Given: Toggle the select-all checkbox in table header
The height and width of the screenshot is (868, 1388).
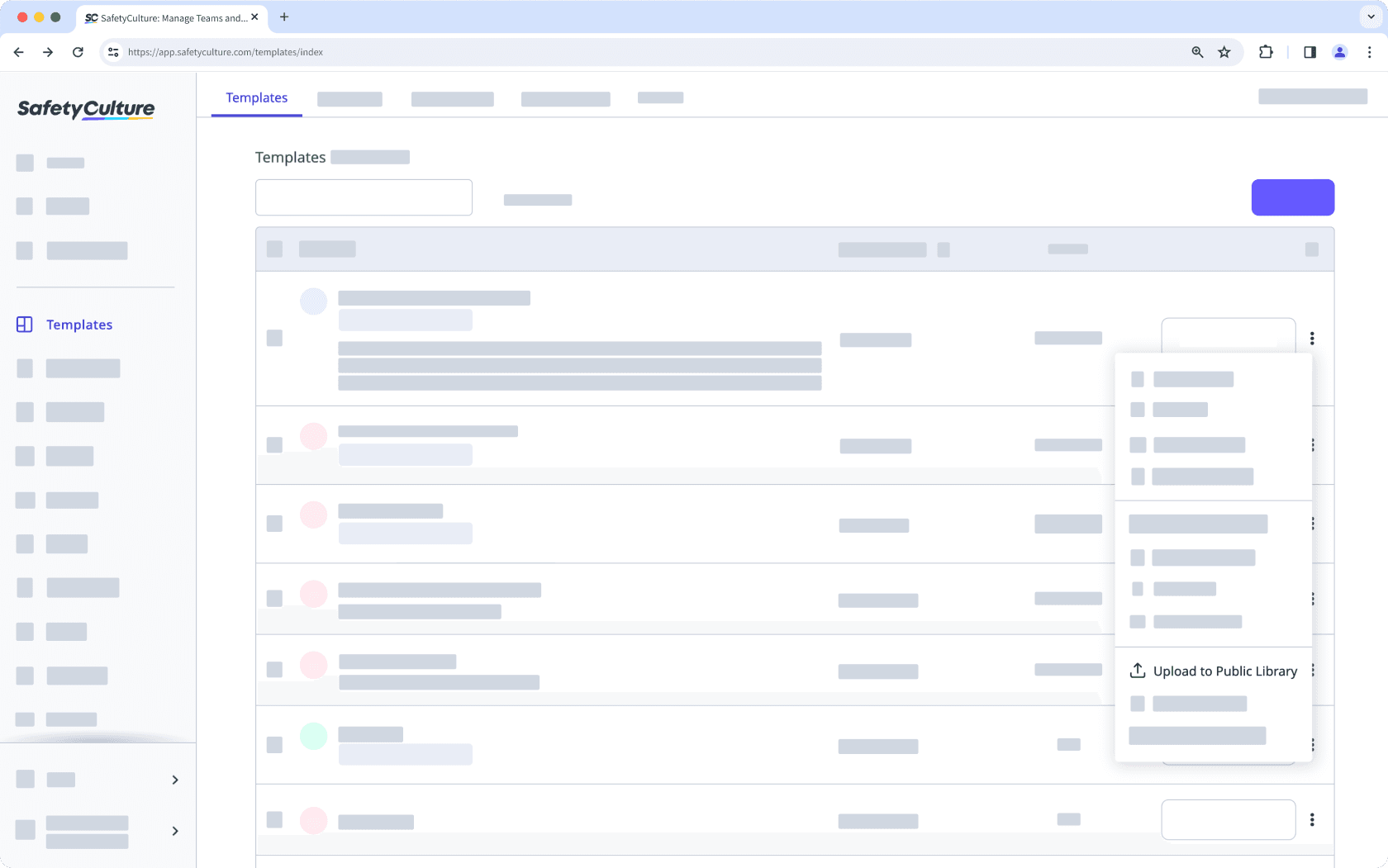Looking at the screenshot, I should 275,249.
